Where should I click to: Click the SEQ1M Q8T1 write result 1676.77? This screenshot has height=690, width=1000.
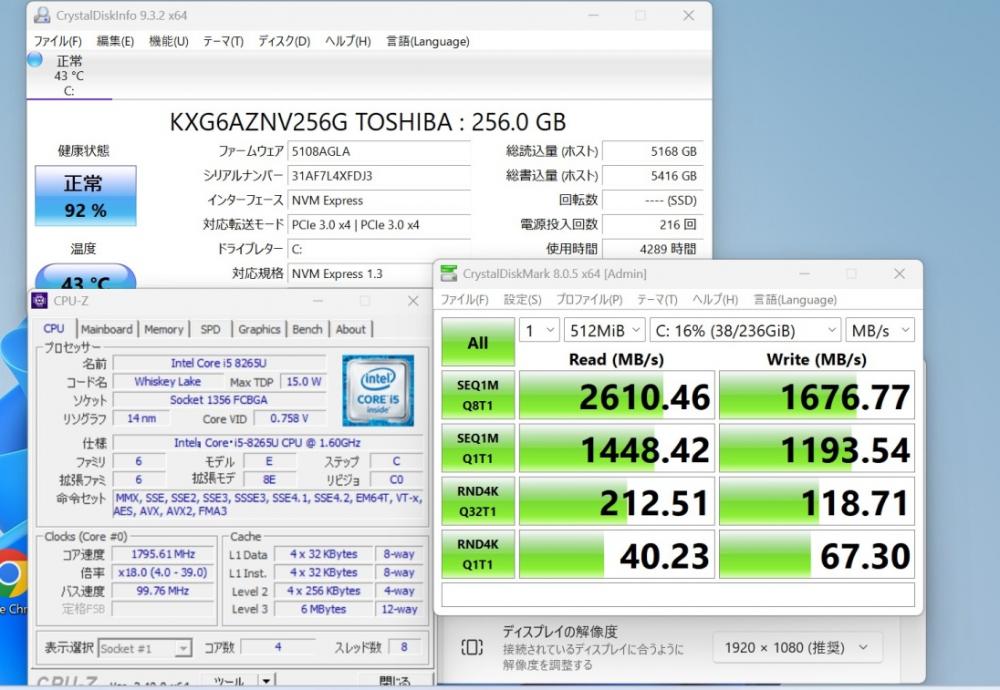pos(817,395)
